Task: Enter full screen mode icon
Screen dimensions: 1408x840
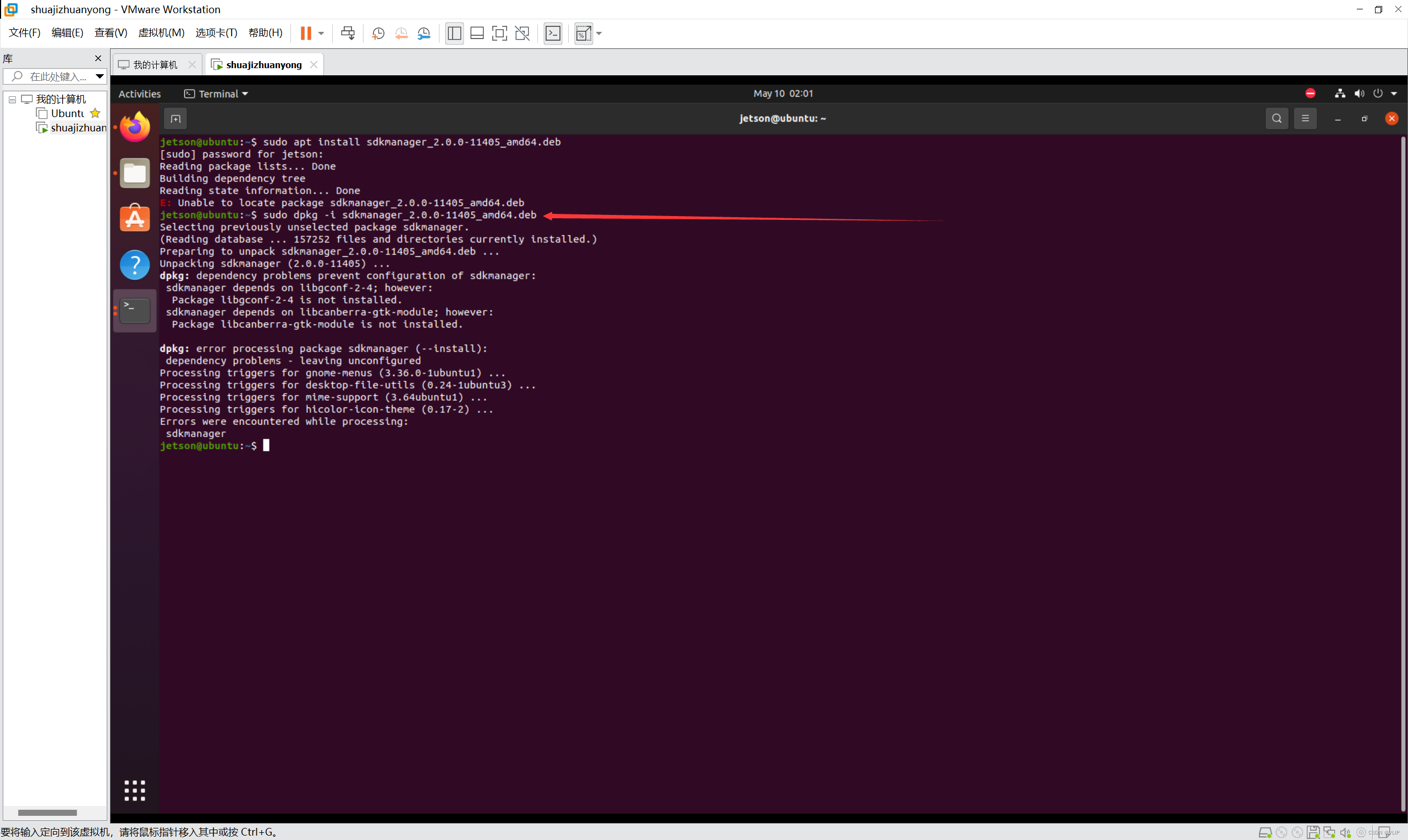Action: point(499,33)
